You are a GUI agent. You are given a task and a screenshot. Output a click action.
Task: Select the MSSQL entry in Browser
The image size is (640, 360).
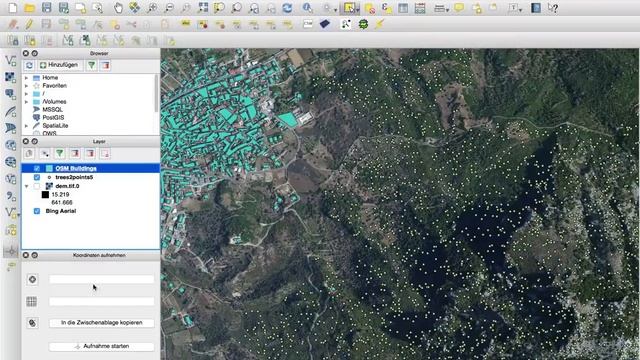point(52,109)
